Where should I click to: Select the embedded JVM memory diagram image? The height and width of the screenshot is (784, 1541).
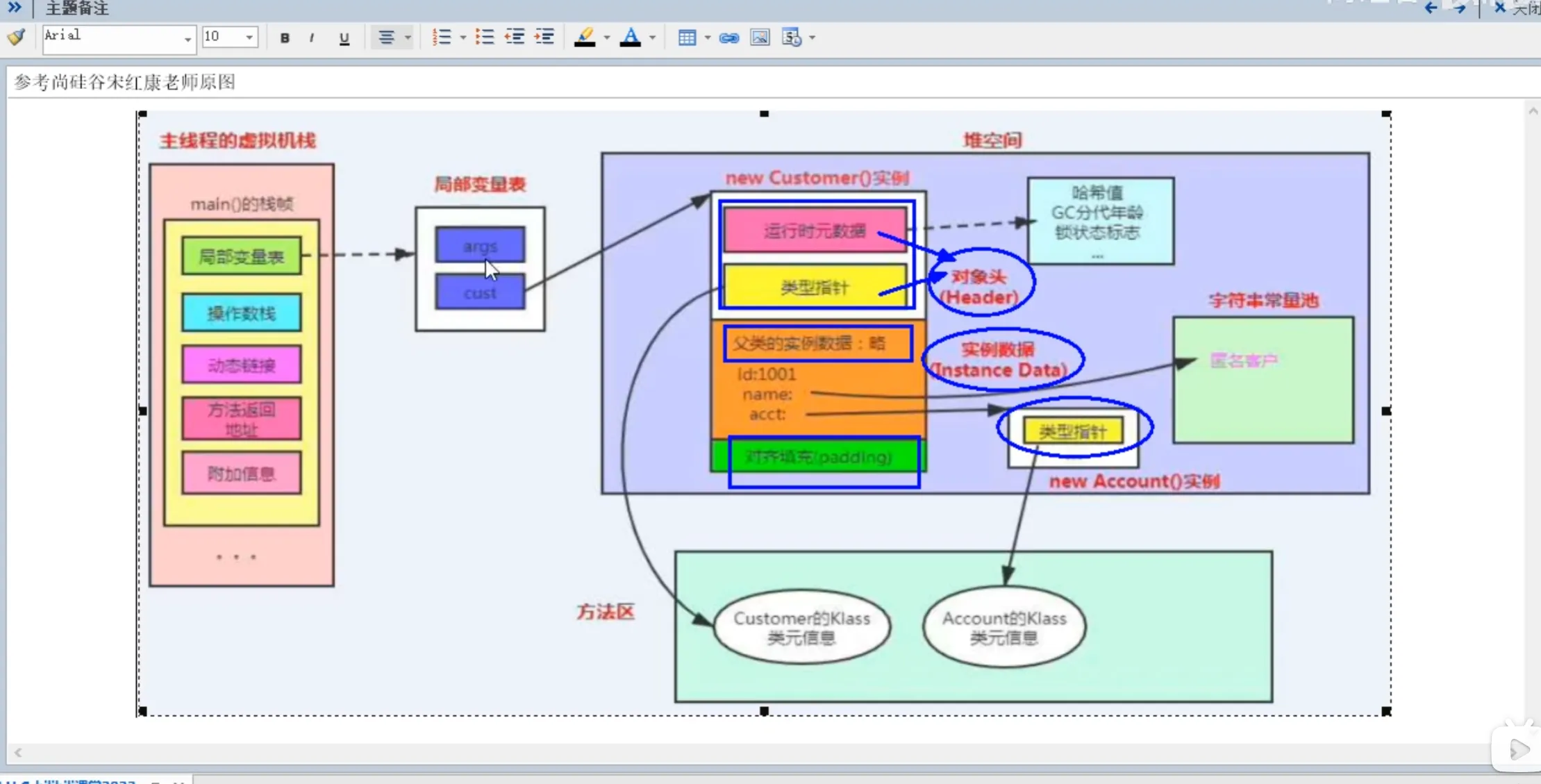[x=764, y=412]
